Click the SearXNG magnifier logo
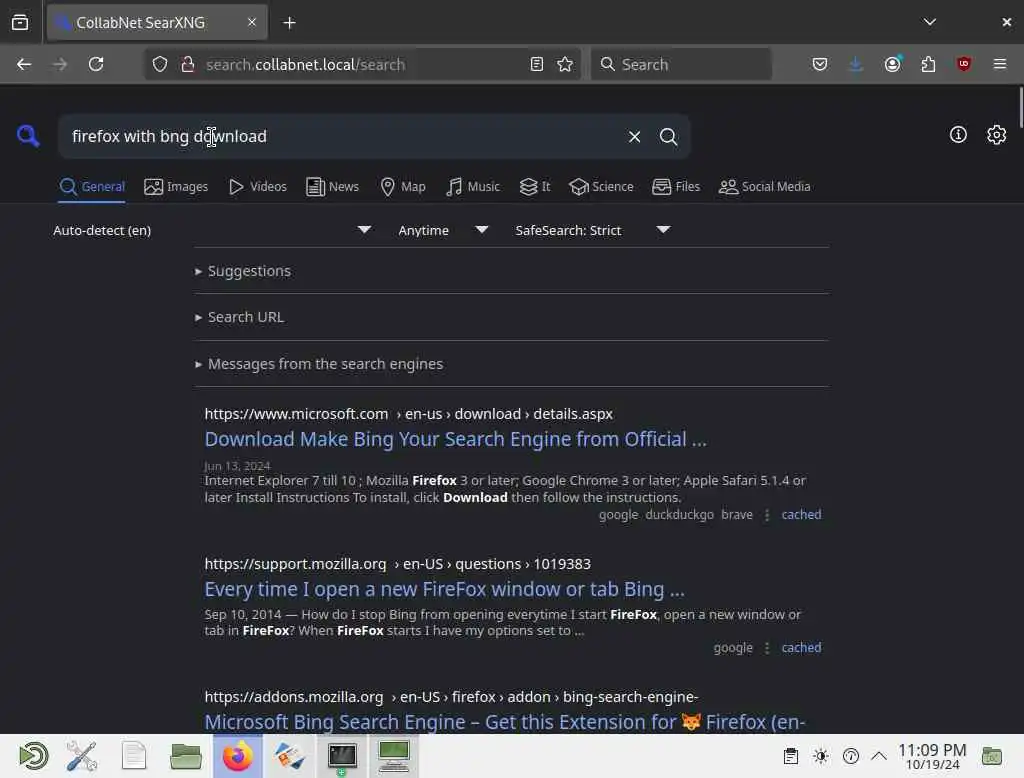Screen dimensions: 1024x778 click(27, 136)
